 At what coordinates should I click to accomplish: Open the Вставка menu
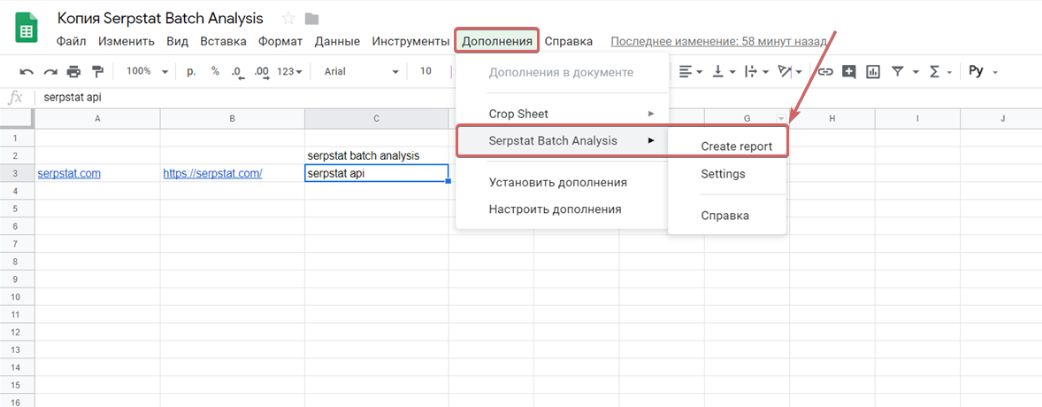click(223, 41)
